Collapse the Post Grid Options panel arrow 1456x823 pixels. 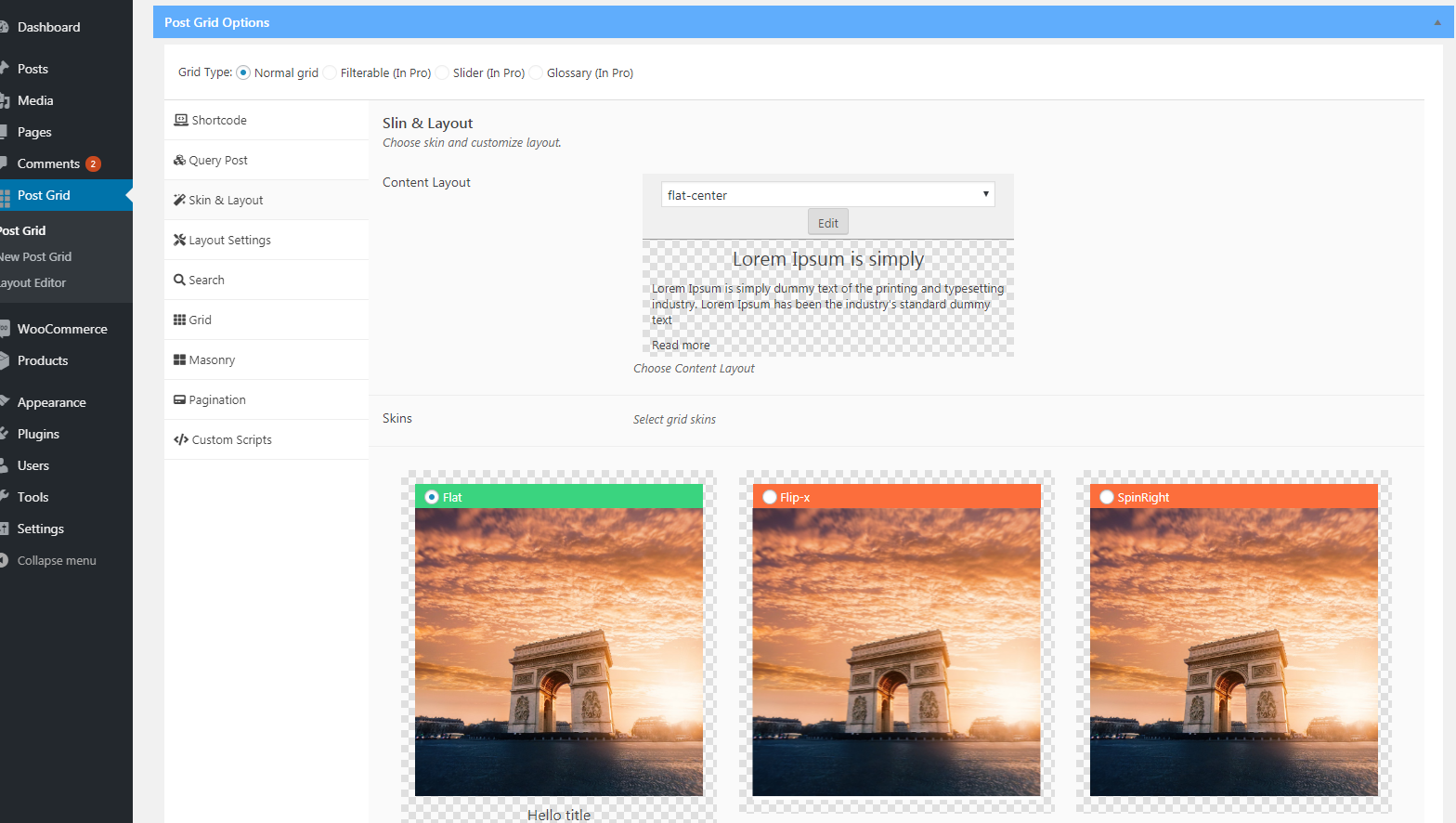[1437, 22]
